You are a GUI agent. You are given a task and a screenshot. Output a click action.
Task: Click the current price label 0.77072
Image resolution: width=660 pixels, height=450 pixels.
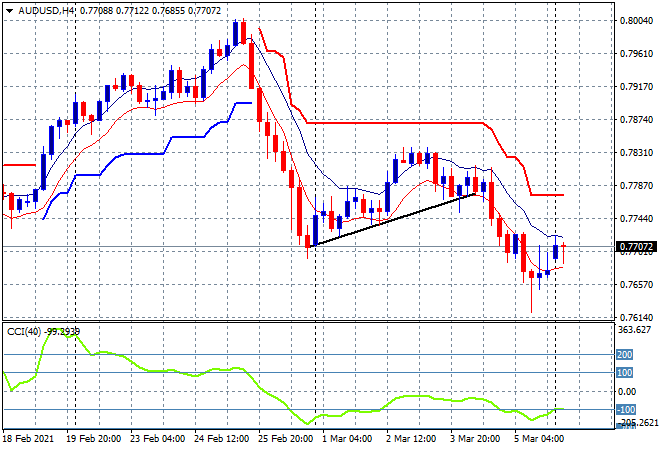[636, 247]
